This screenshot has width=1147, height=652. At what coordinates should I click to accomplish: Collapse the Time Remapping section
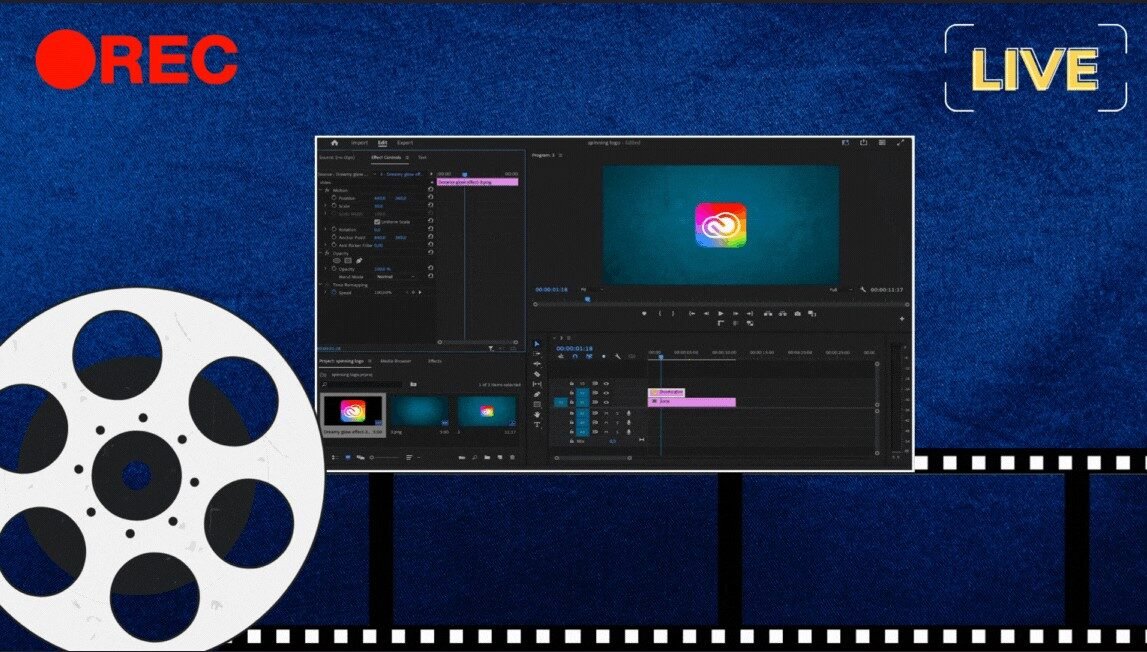coord(320,285)
